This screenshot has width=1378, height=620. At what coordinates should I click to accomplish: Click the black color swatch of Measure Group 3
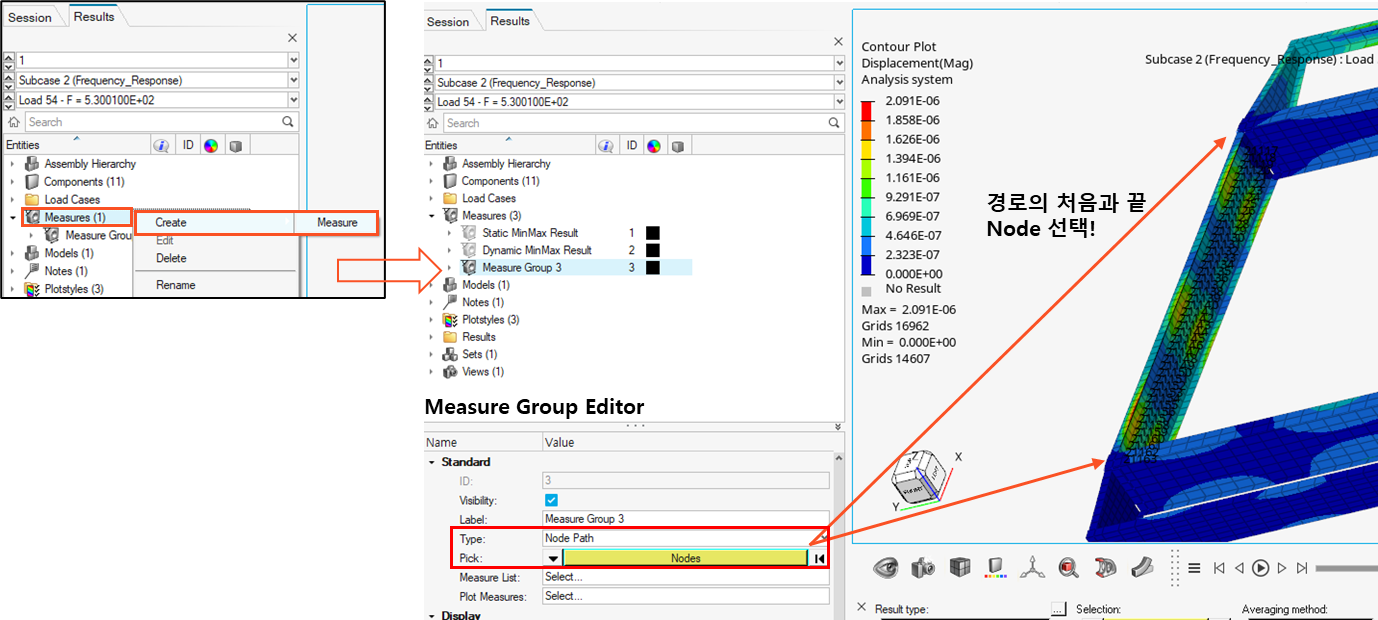coord(652,268)
